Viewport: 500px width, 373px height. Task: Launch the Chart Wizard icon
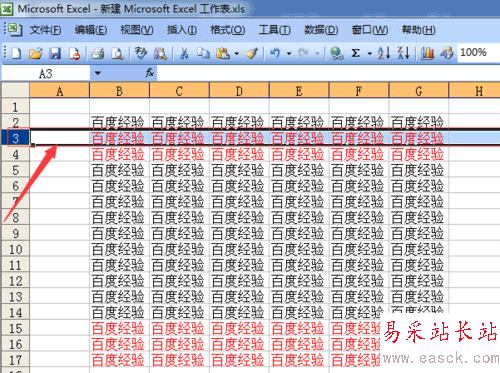tap(427, 53)
